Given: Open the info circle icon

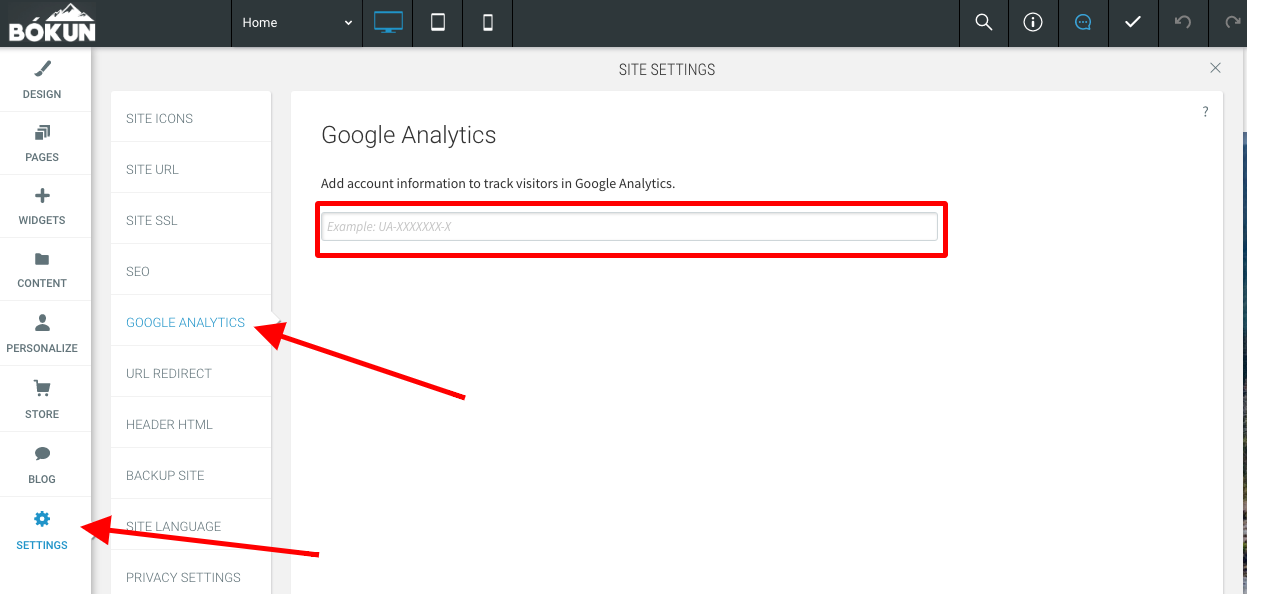Looking at the screenshot, I should pos(1033,22).
